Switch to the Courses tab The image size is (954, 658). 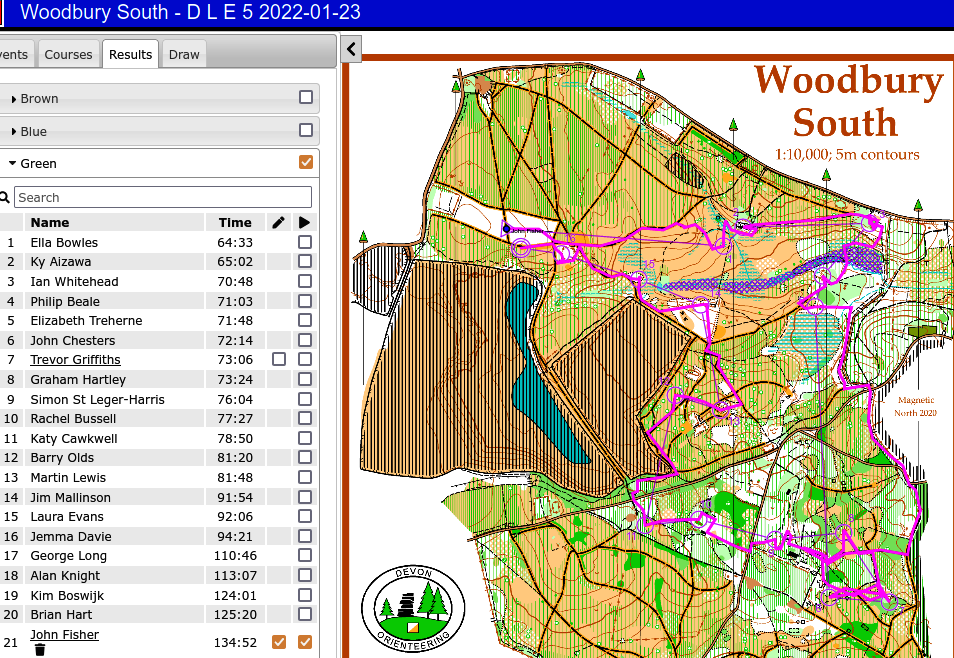click(x=68, y=54)
